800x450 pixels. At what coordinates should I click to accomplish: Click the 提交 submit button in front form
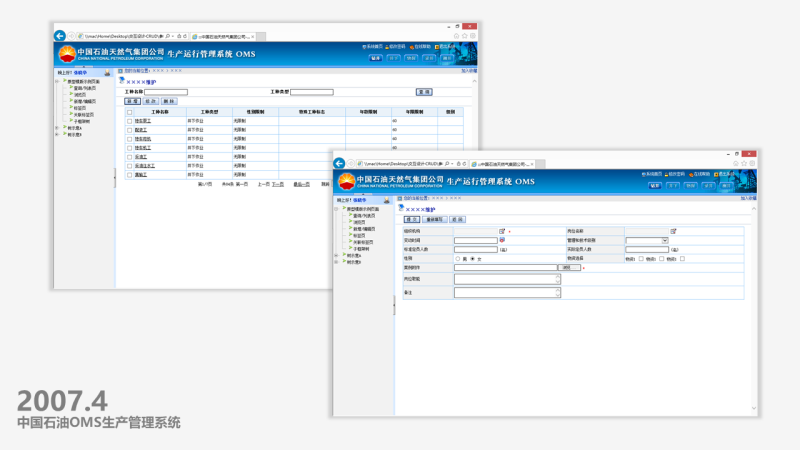412,219
